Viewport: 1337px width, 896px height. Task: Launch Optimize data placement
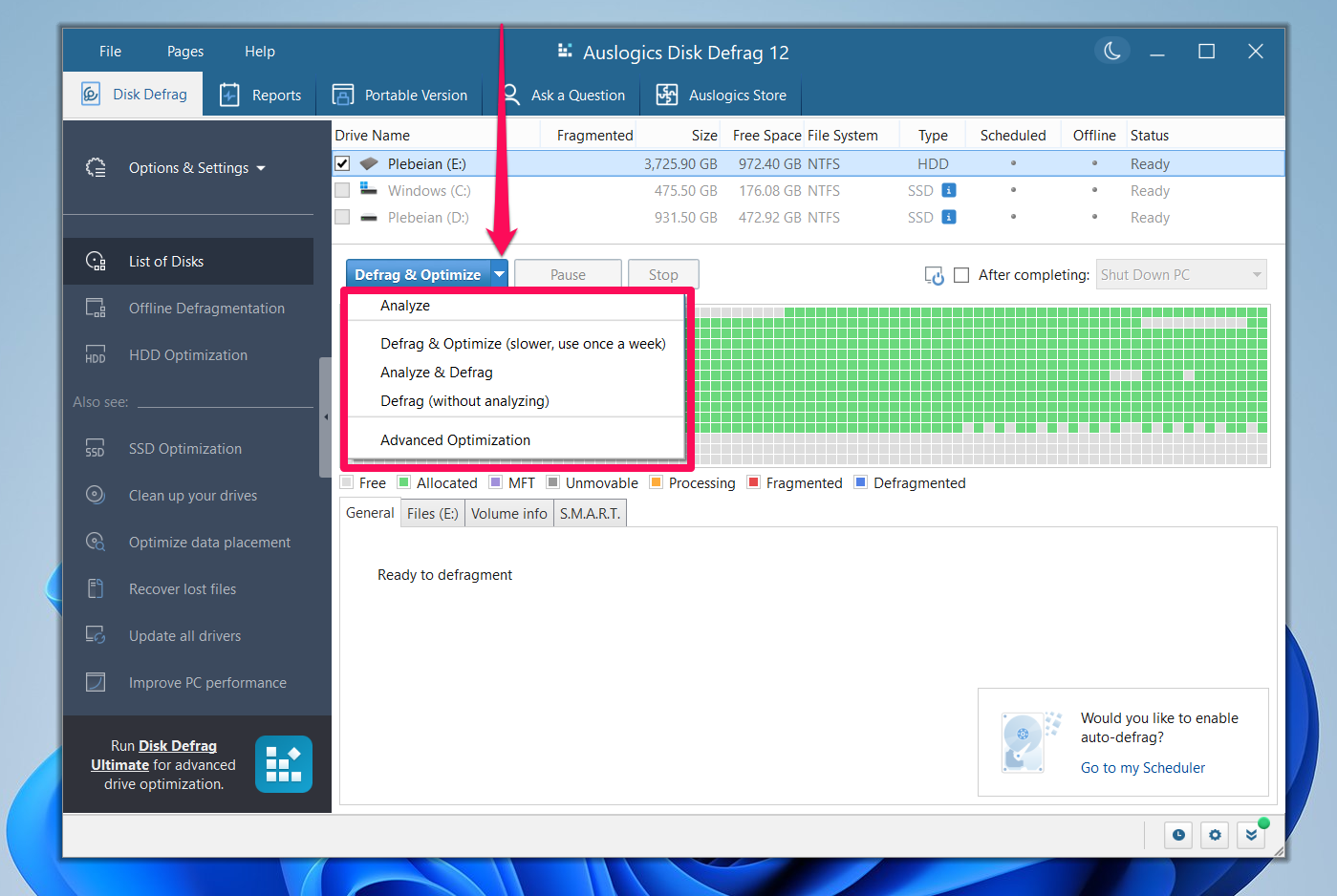209,542
